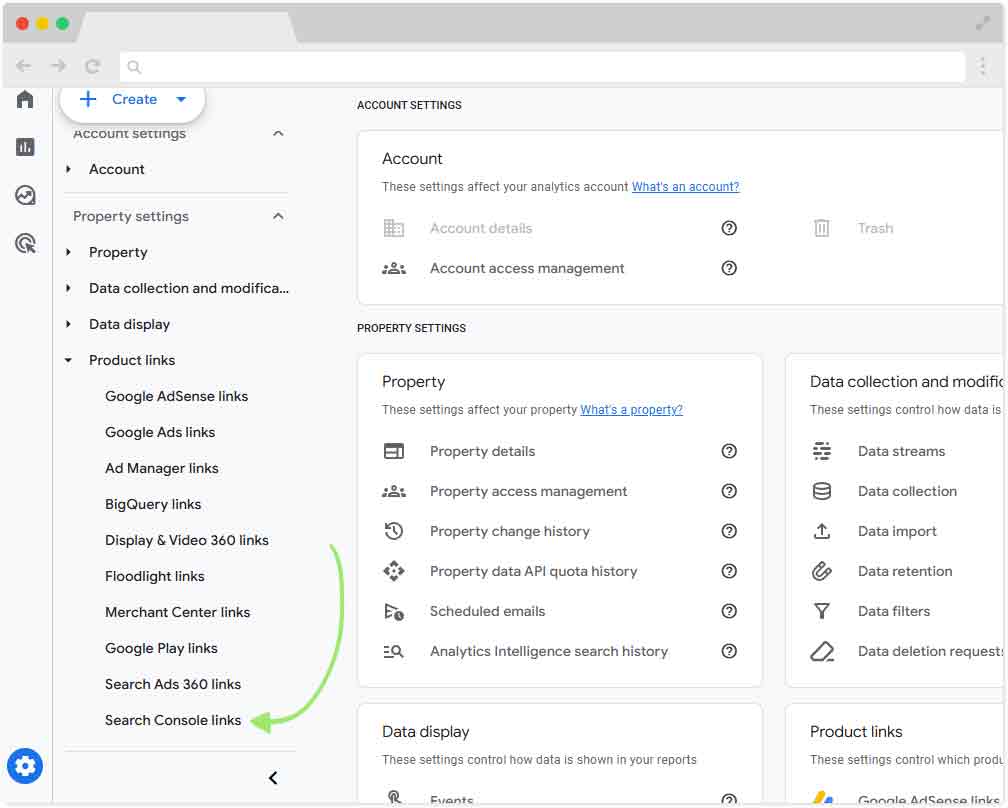The width and height of the screenshot is (1008, 808).
Task: Select Floodlight links in sidebar
Action: click(154, 576)
